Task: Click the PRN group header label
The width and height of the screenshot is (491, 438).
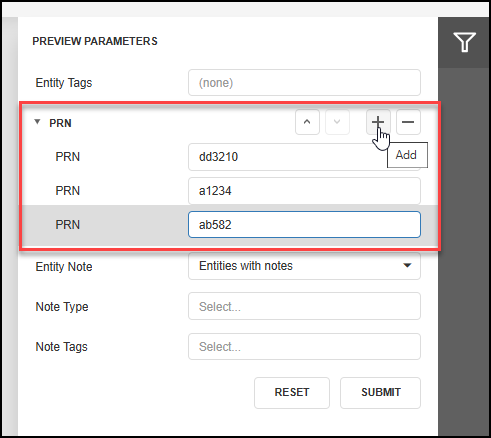Action: [x=60, y=123]
